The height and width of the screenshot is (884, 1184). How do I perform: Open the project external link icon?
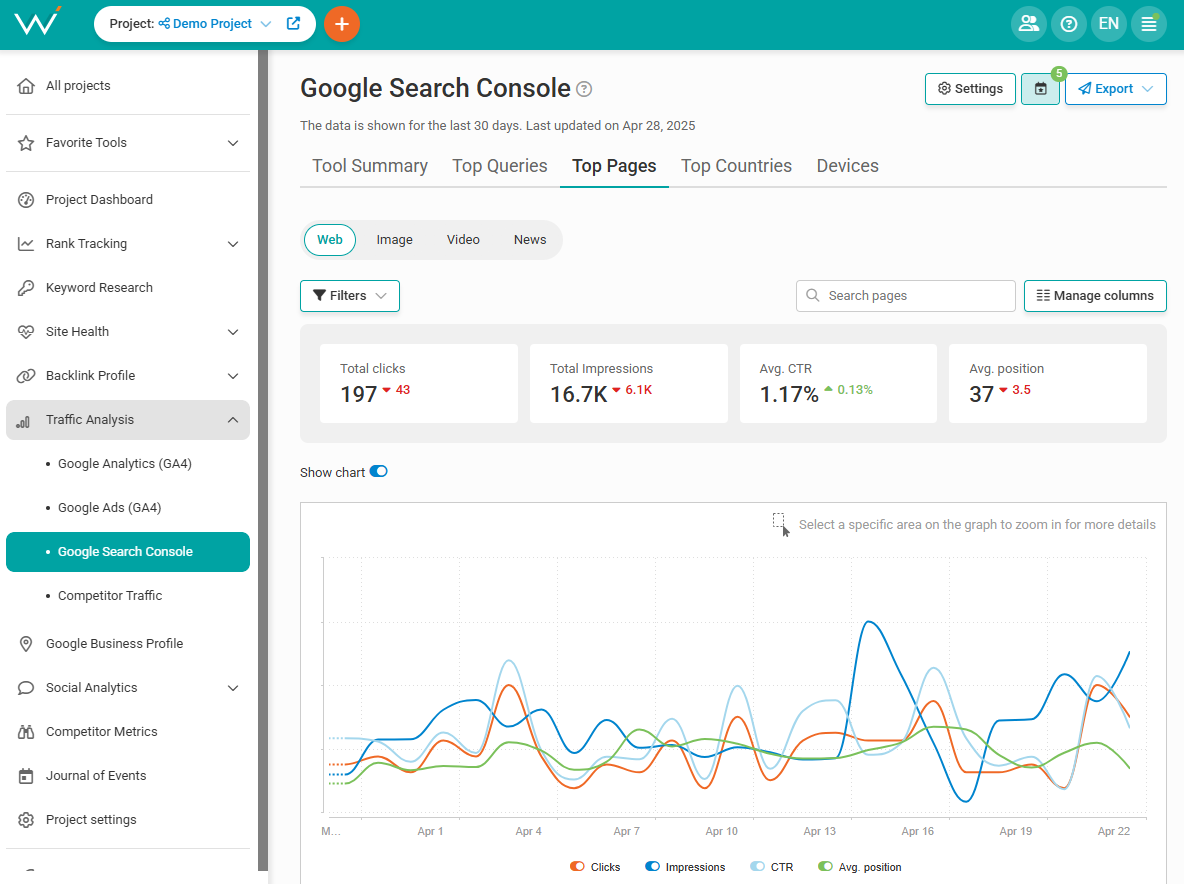[x=294, y=23]
